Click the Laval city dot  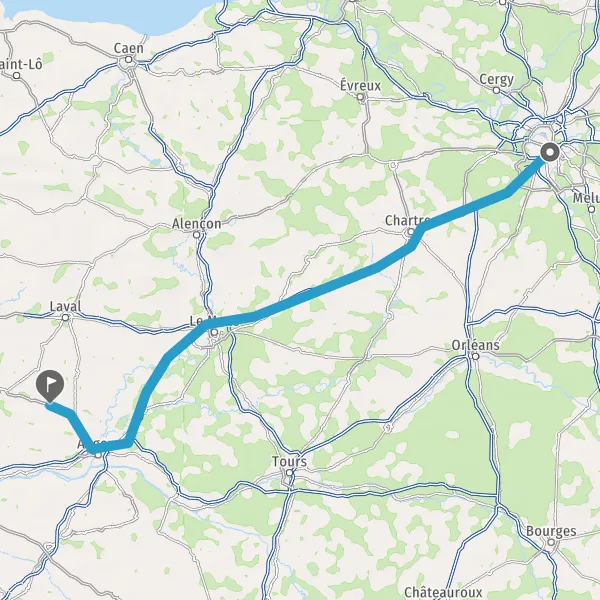coord(65,317)
